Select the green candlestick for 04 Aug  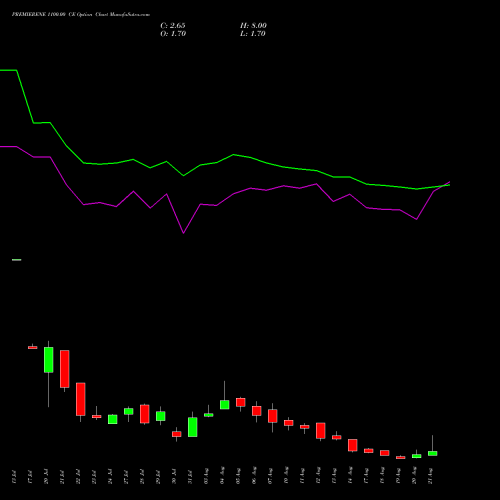[225, 405]
